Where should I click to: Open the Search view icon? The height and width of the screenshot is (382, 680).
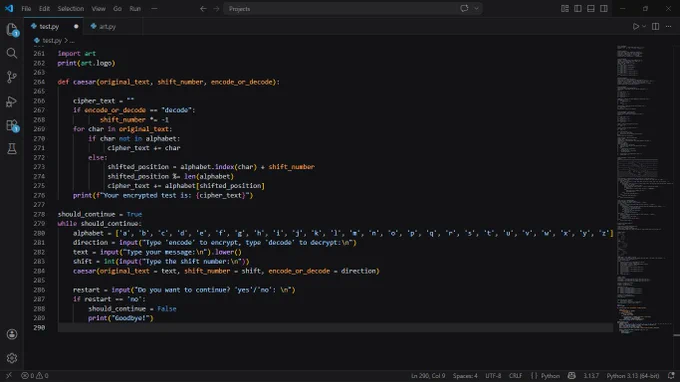click(x=12, y=53)
